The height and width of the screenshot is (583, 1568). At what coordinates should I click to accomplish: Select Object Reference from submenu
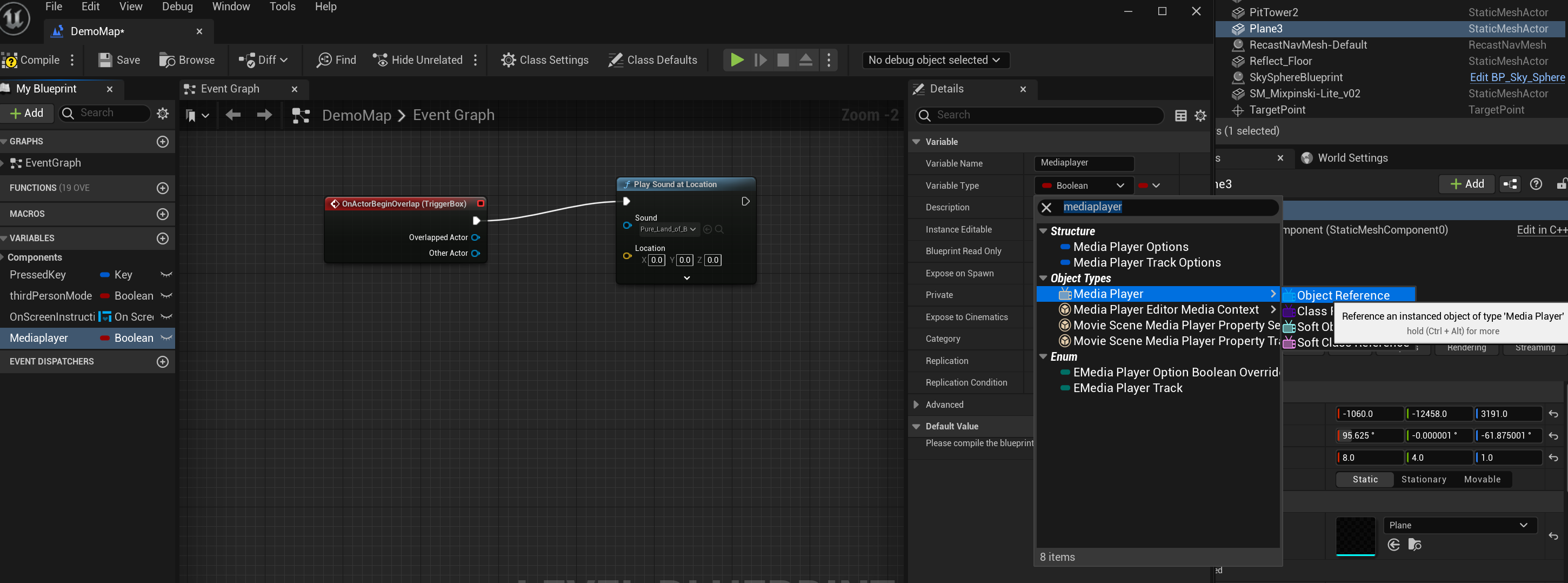click(x=1343, y=295)
